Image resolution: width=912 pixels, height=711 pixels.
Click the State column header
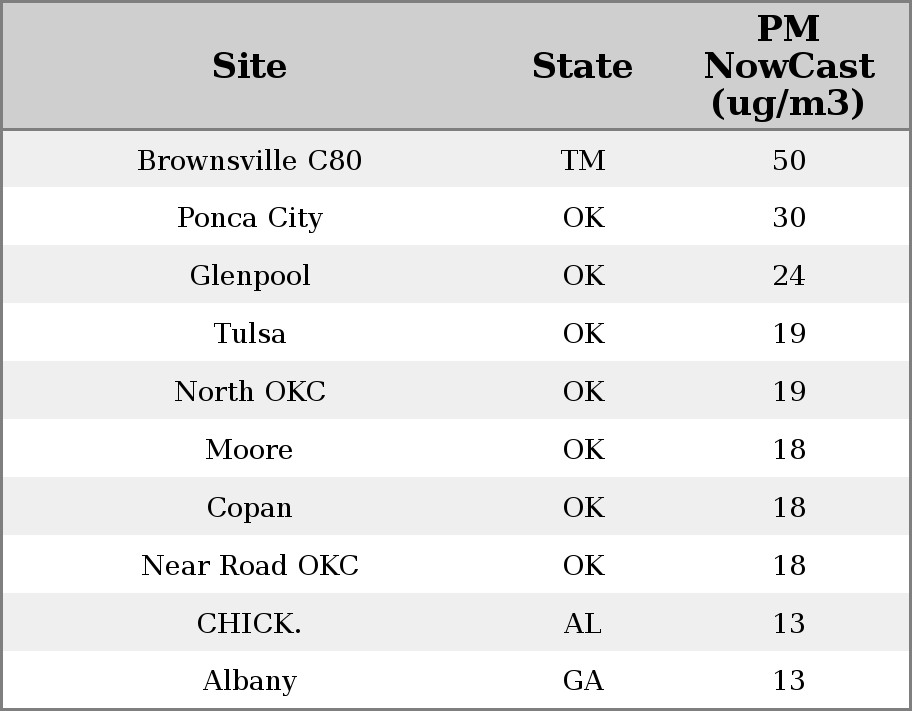582,66
